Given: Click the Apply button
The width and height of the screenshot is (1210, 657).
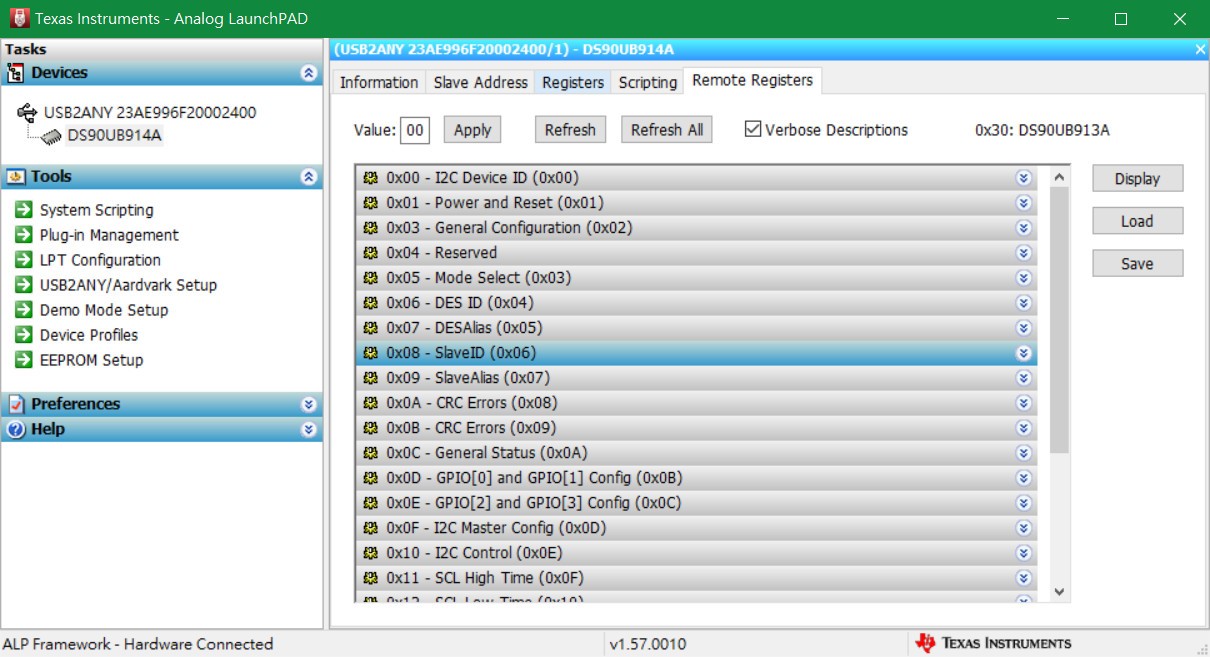Looking at the screenshot, I should point(473,130).
